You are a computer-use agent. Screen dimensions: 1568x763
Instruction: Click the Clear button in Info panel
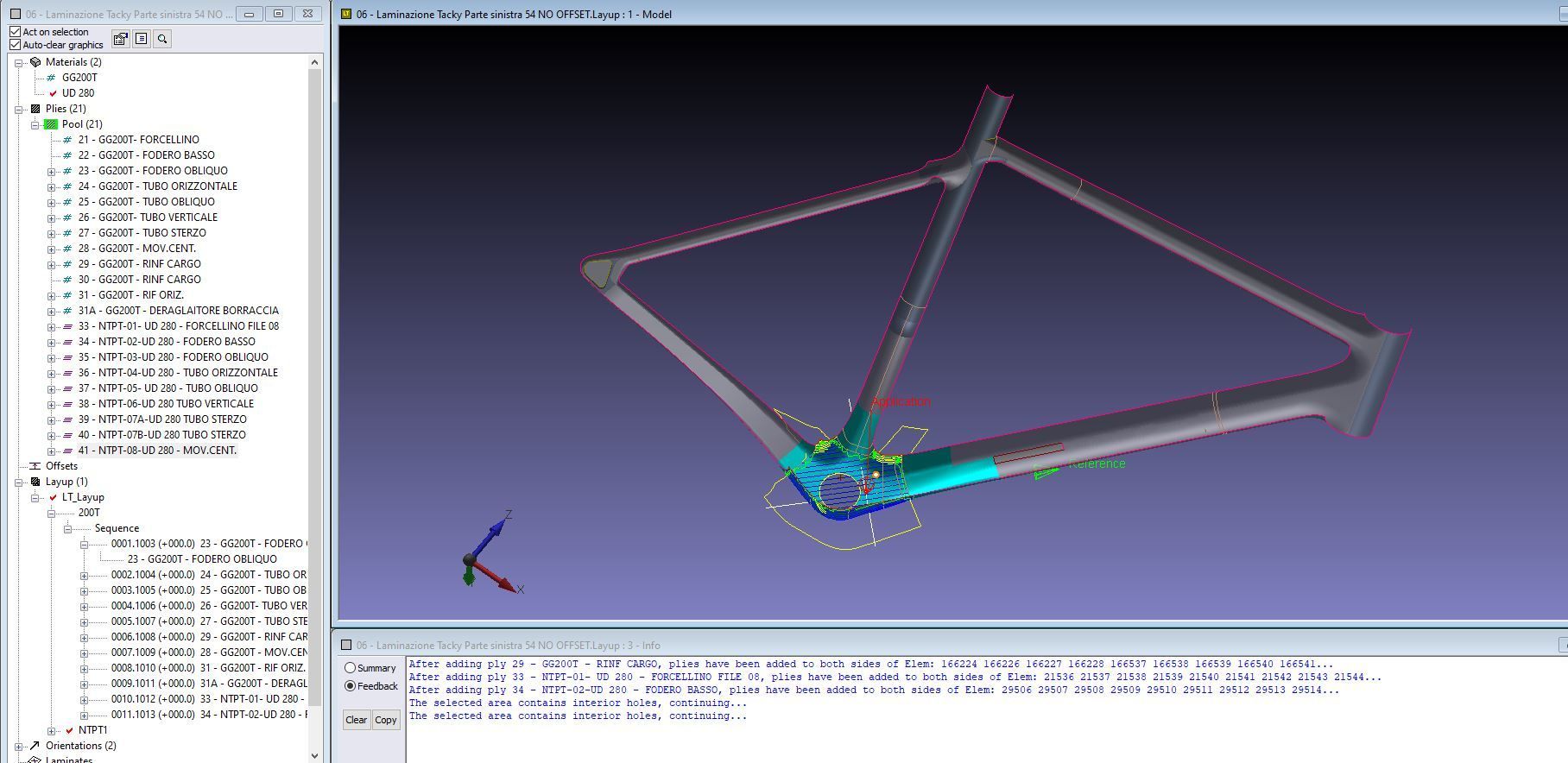click(356, 720)
